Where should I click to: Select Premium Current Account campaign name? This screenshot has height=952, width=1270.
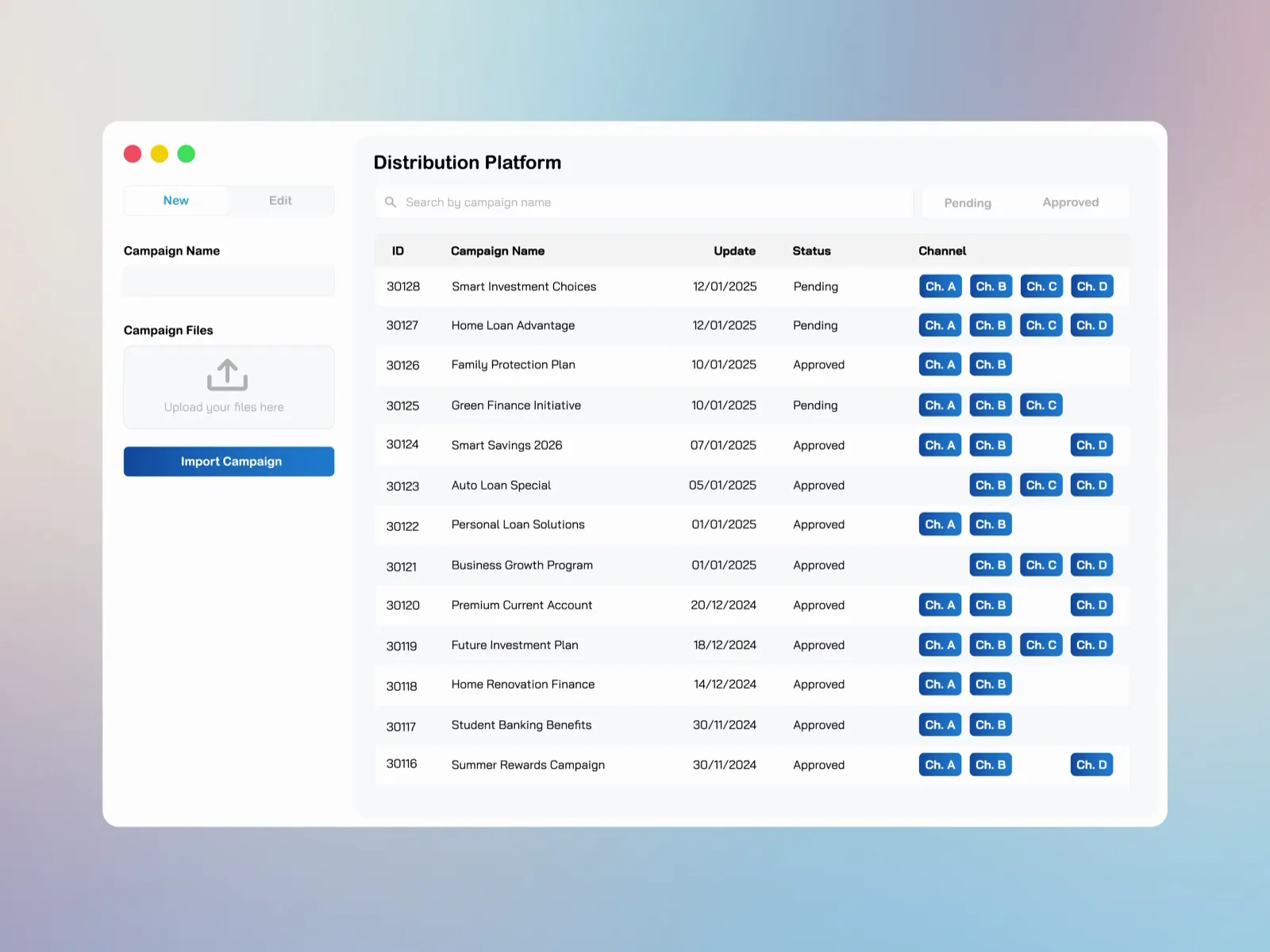tap(521, 605)
